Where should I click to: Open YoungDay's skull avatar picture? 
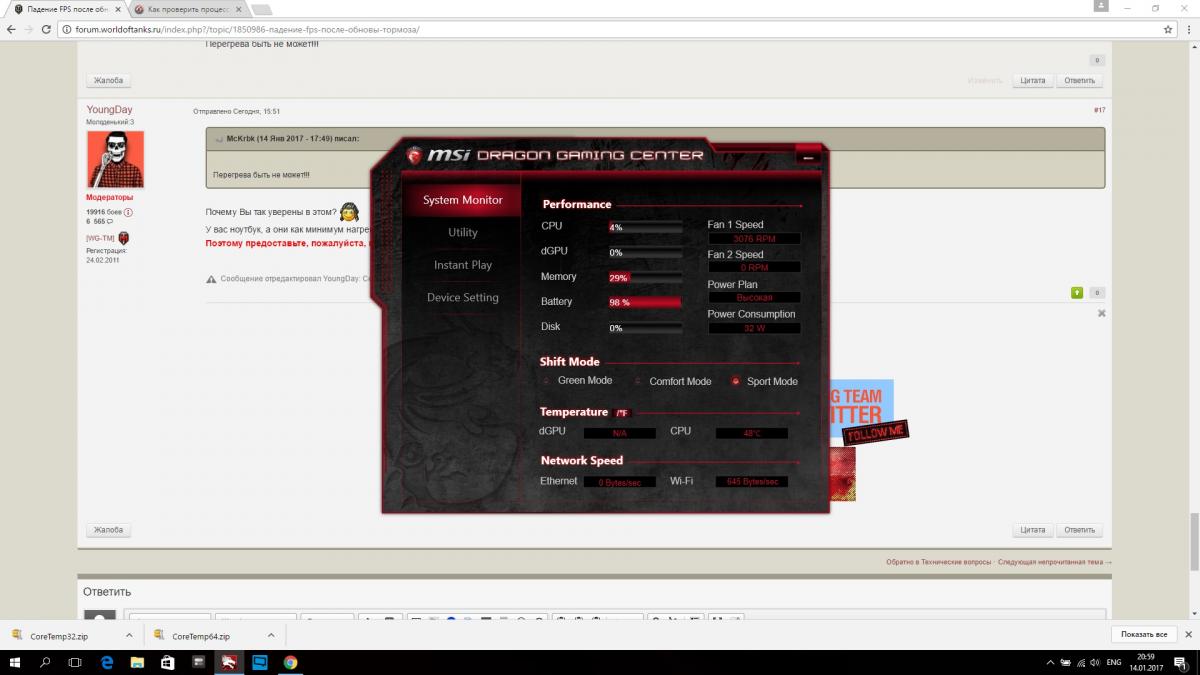[115, 159]
